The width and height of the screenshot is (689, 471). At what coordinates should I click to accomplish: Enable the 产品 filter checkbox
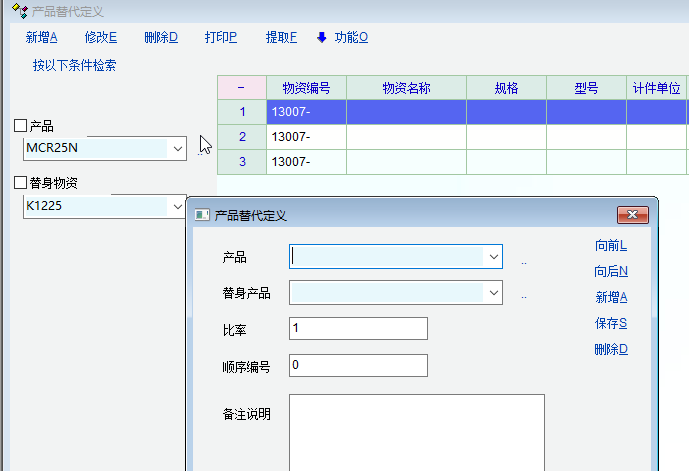pos(21,126)
